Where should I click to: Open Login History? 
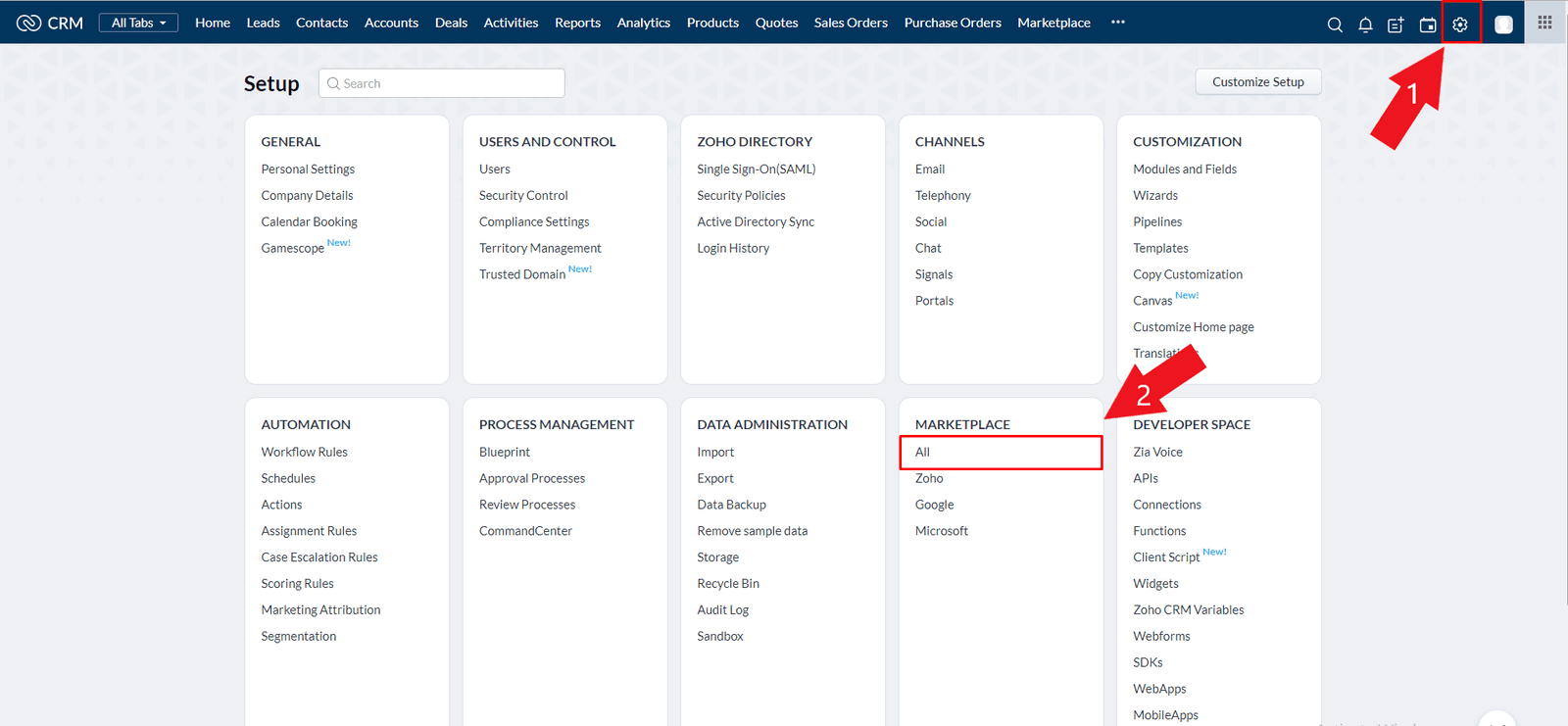tap(733, 249)
